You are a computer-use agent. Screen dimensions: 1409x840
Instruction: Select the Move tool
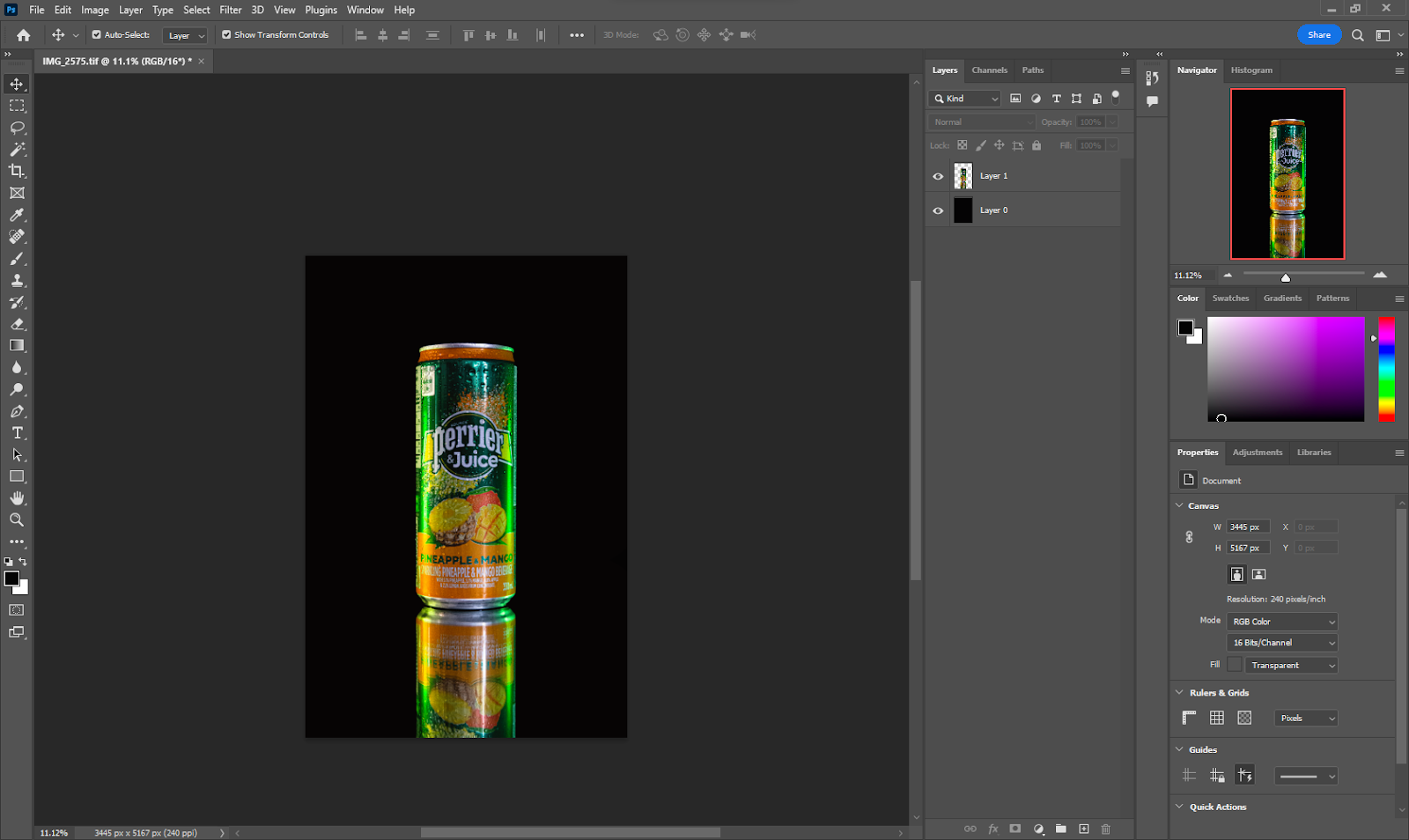tap(17, 84)
